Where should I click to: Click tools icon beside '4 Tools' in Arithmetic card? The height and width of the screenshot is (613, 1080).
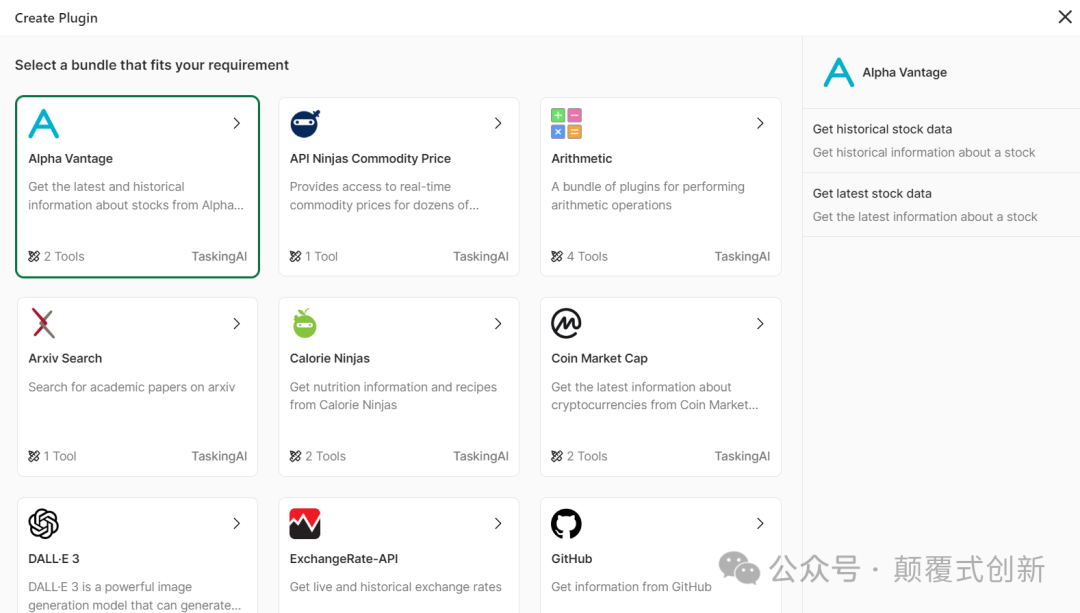point(557,256)
